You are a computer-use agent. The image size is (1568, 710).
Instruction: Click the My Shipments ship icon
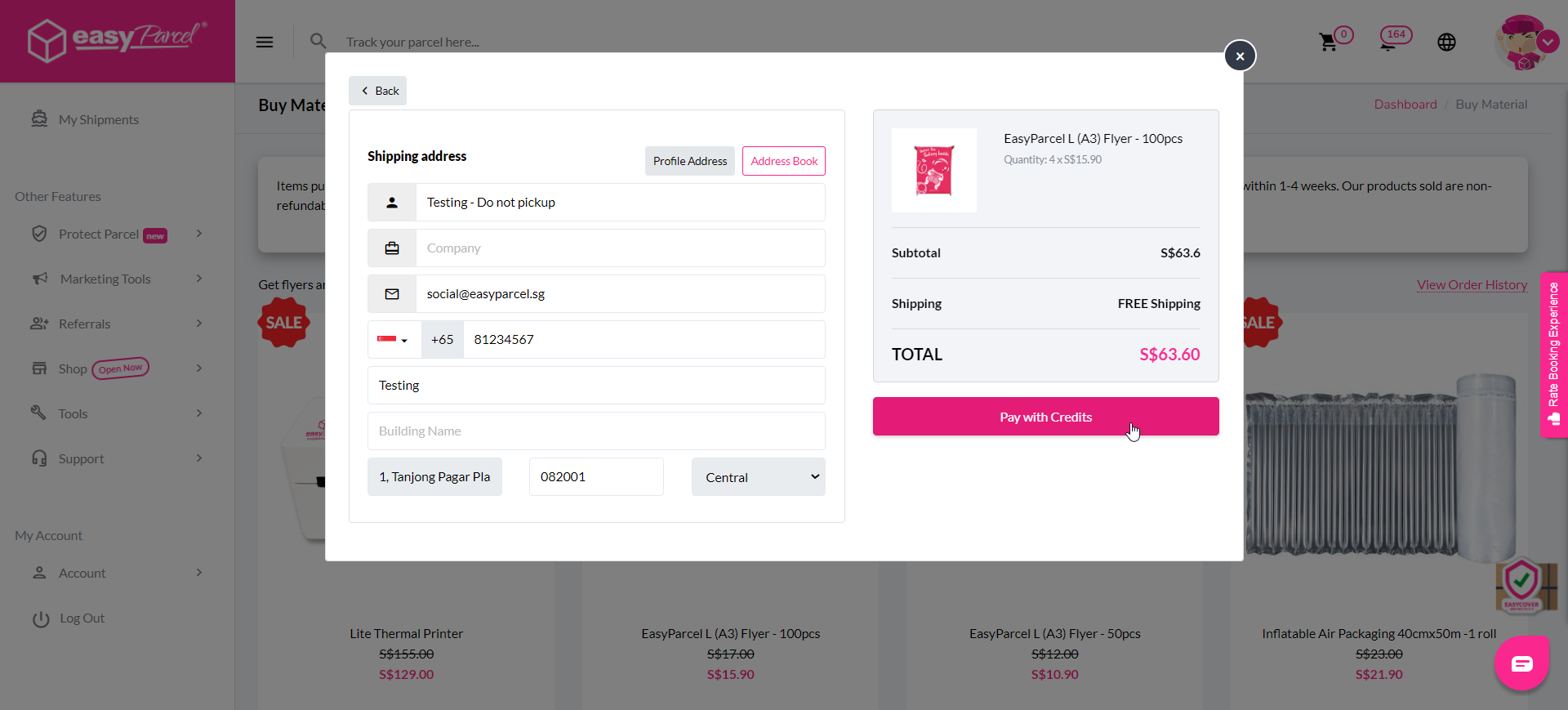click(x=39, y=118)
